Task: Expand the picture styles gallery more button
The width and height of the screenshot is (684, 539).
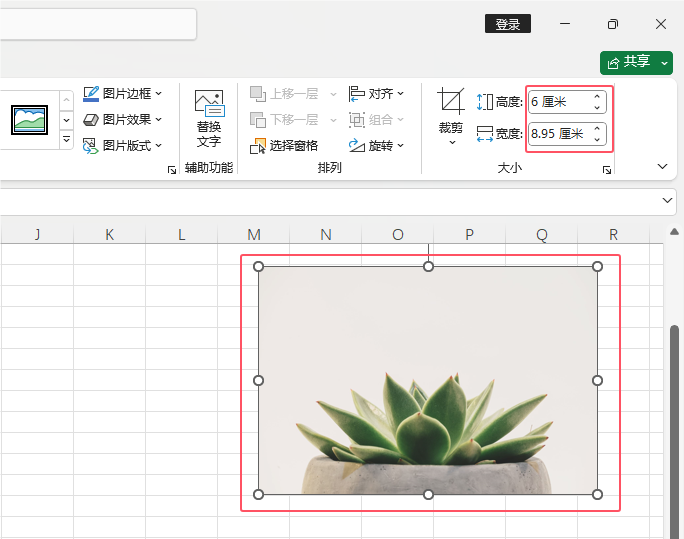Action: coord(66,140)
